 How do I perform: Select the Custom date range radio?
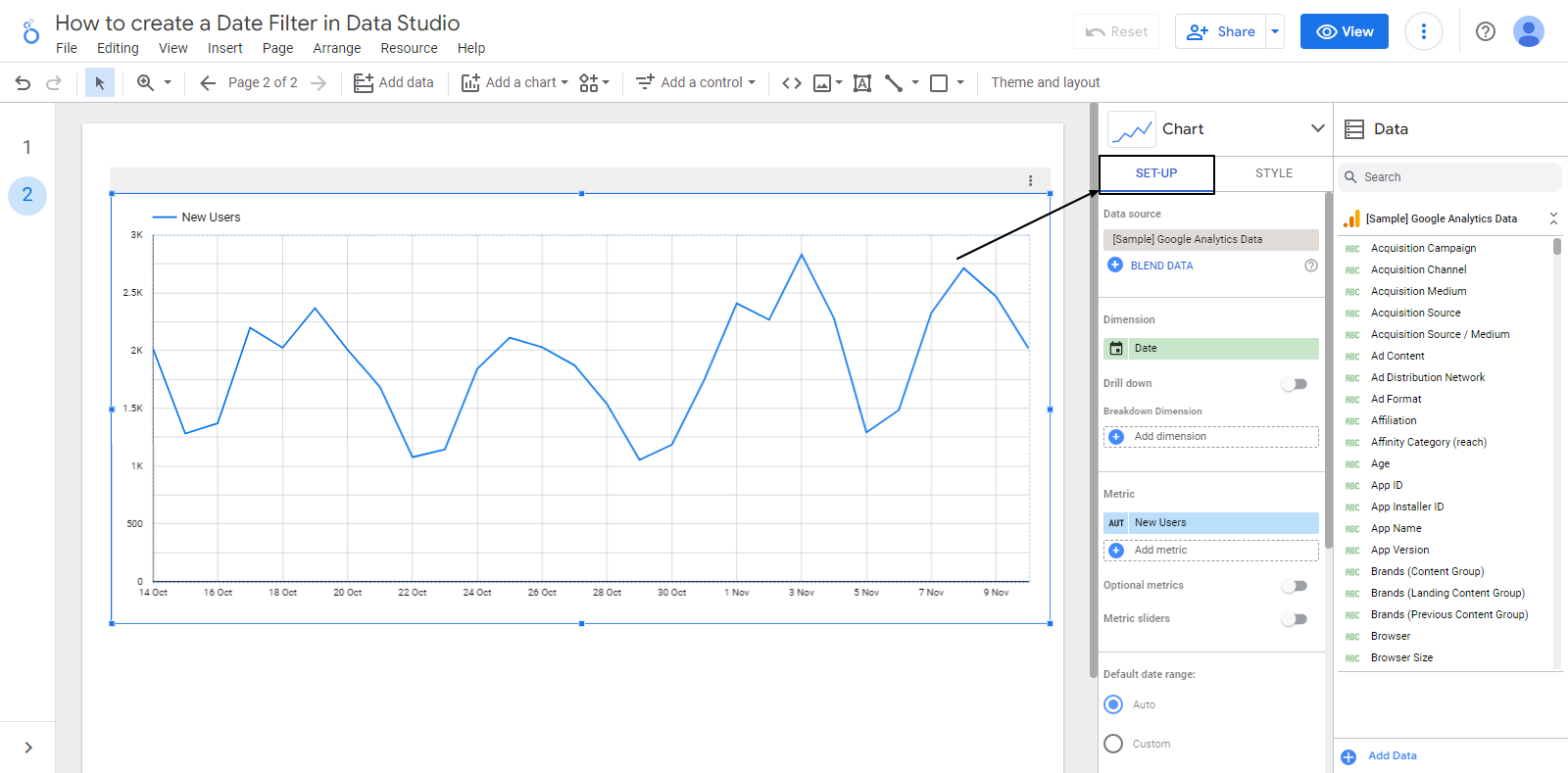1113,744
